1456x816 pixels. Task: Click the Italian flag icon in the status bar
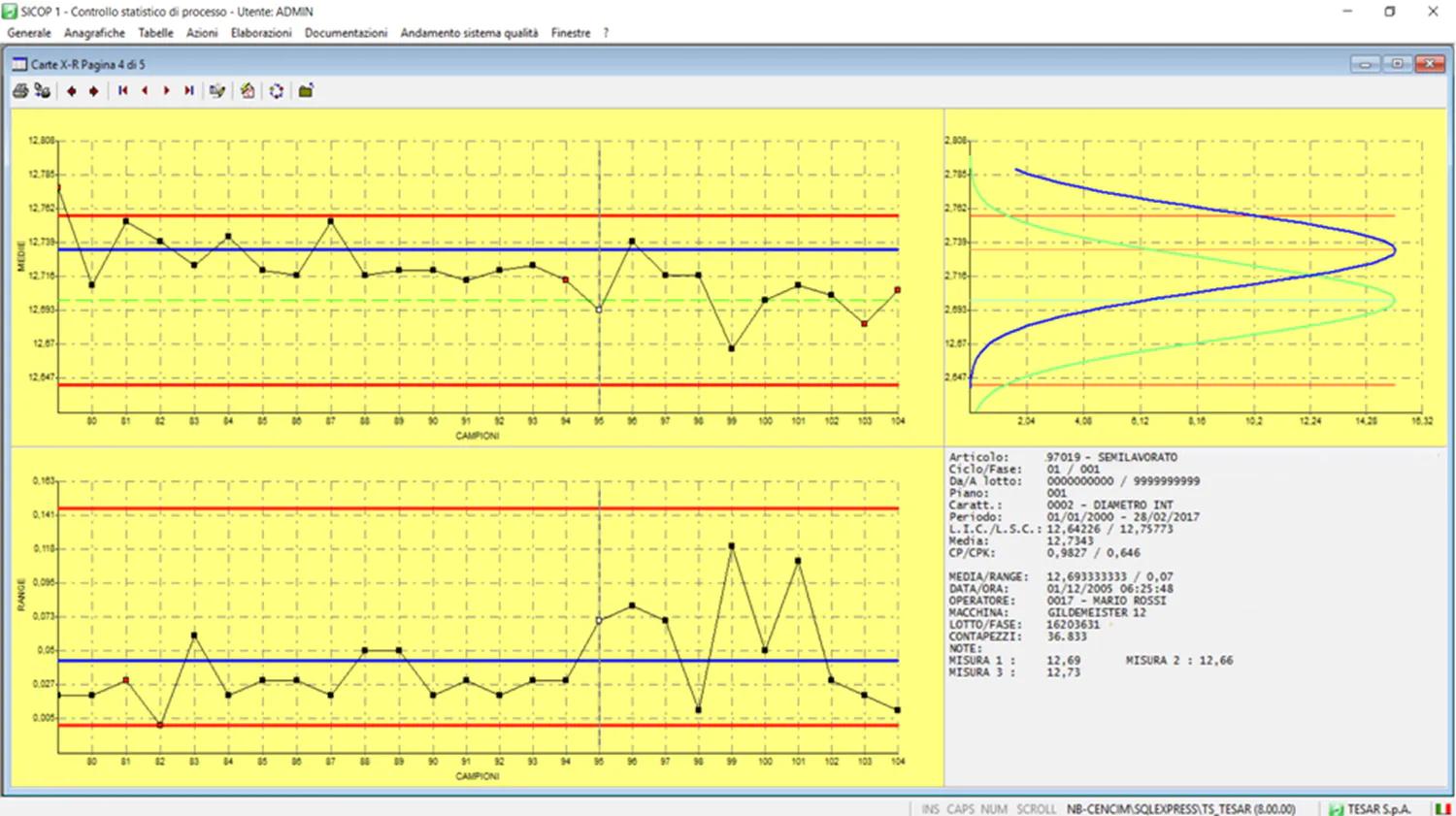(x=1442, y=809)
